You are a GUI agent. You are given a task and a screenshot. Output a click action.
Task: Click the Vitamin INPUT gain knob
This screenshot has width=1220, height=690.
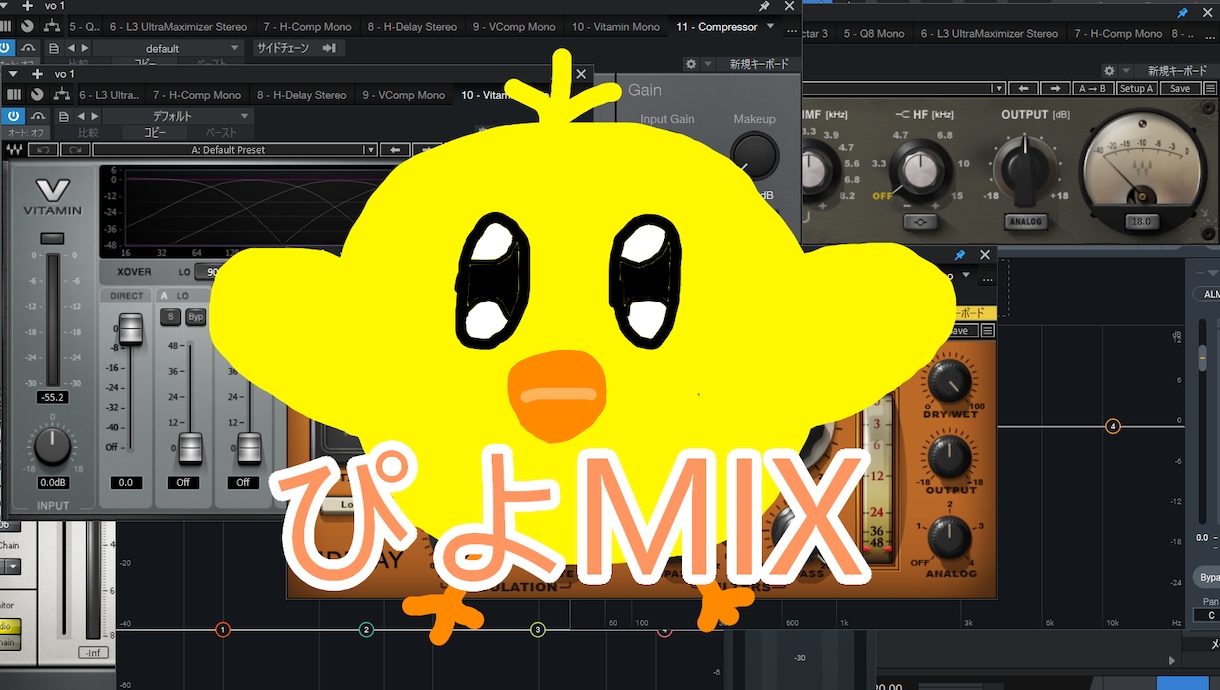click(x=52, y=446)
